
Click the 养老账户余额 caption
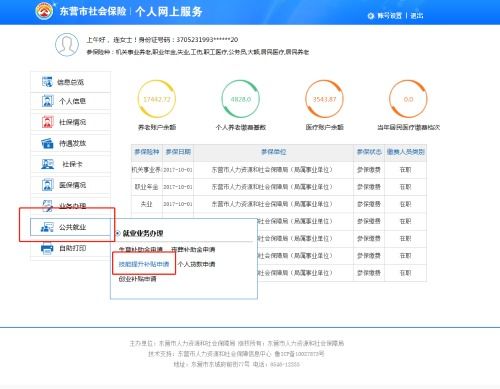[157, 127]
